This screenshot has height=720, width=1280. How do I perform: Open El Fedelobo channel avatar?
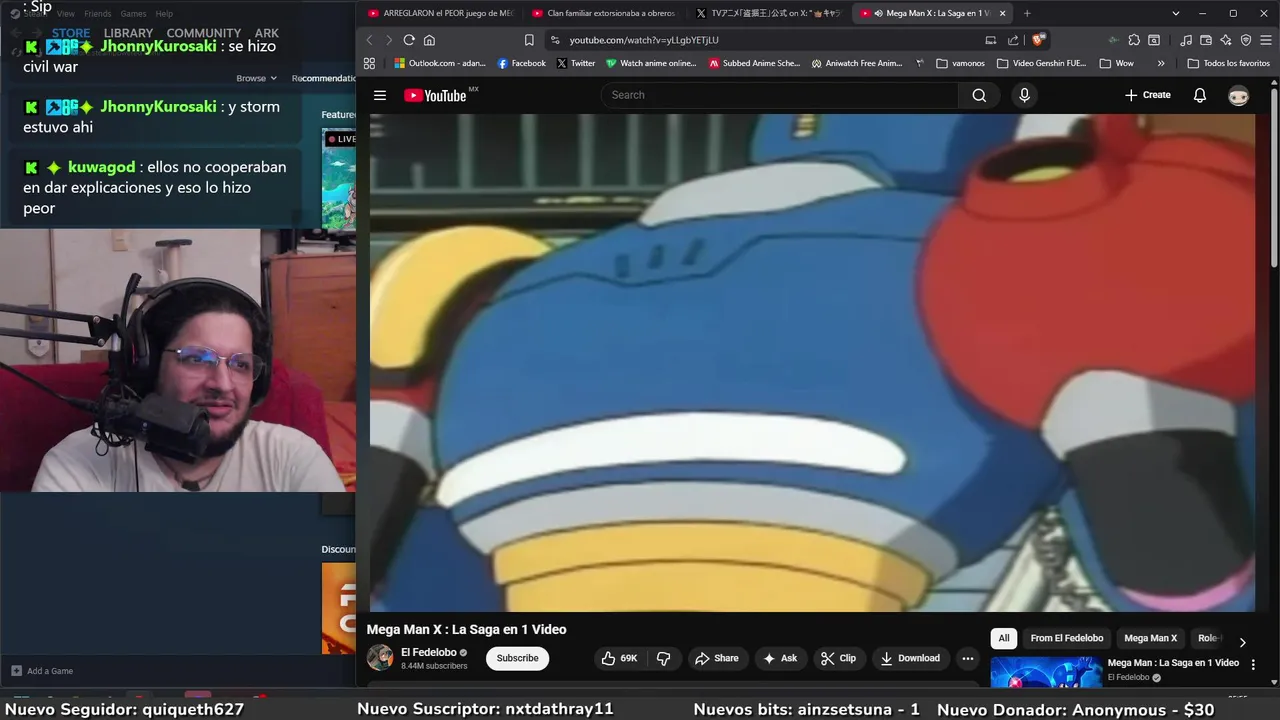380,657
